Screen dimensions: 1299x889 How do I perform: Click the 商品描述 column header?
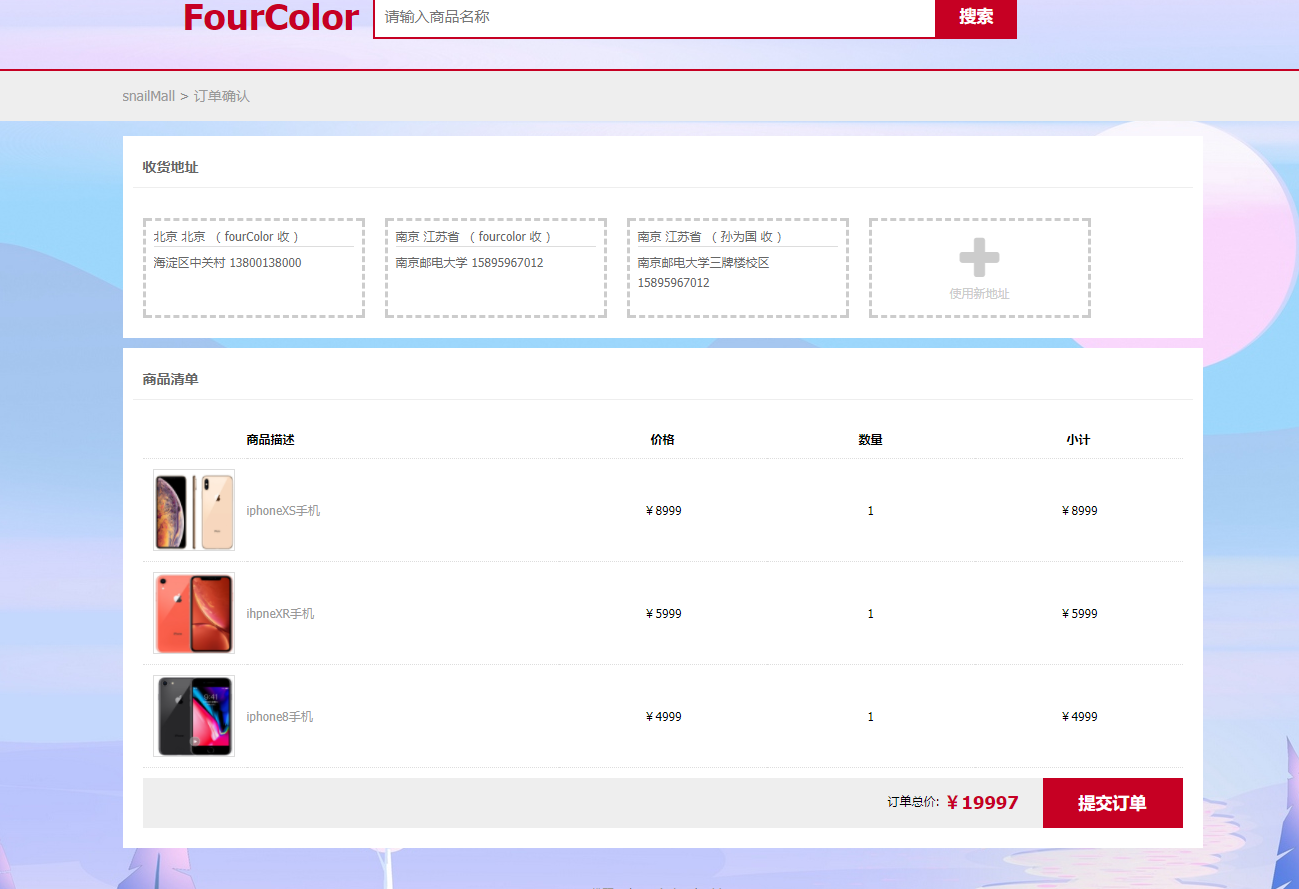tap(270, 440)
